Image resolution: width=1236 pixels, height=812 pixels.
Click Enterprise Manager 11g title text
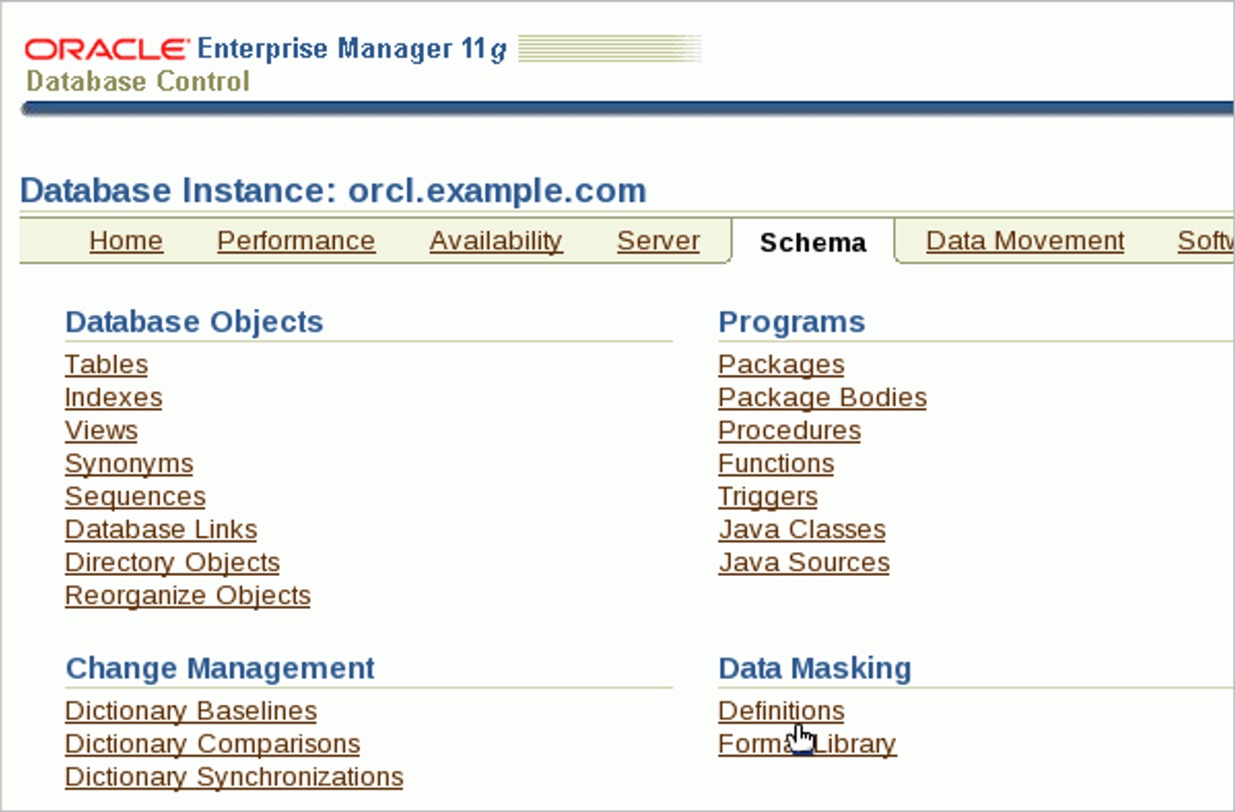pos(353,49)
